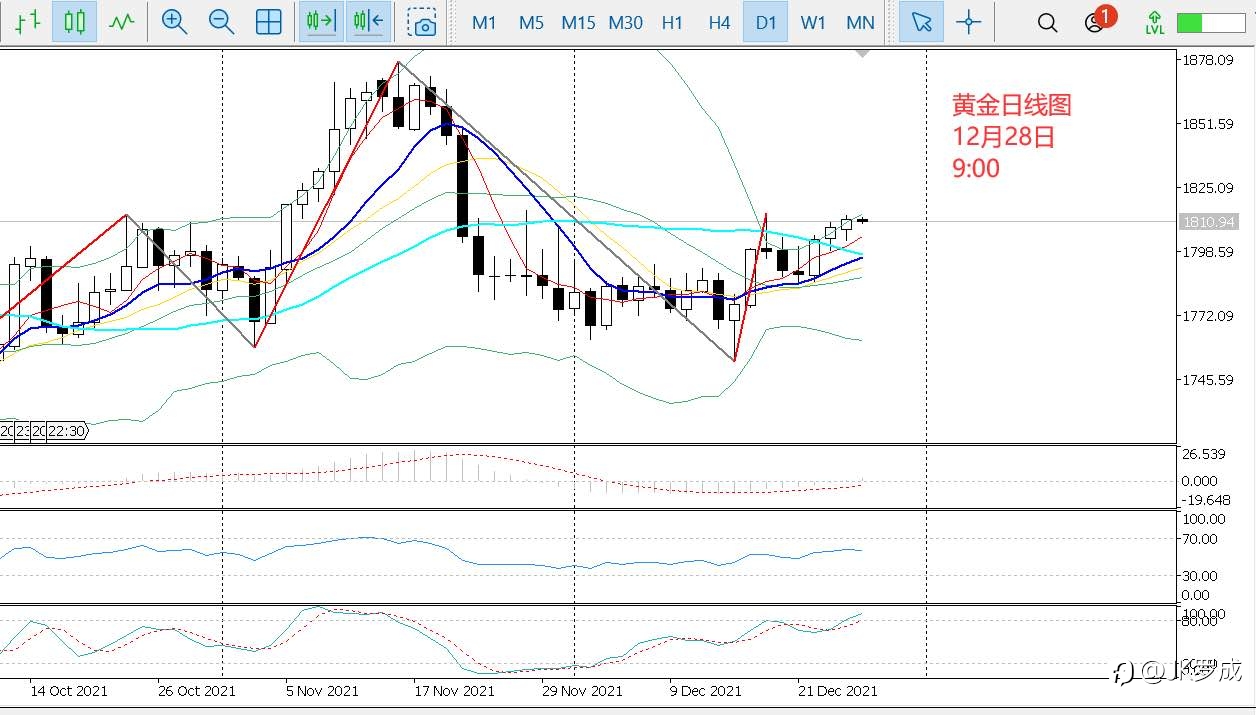Zoom out of the chart

[221, 21]
